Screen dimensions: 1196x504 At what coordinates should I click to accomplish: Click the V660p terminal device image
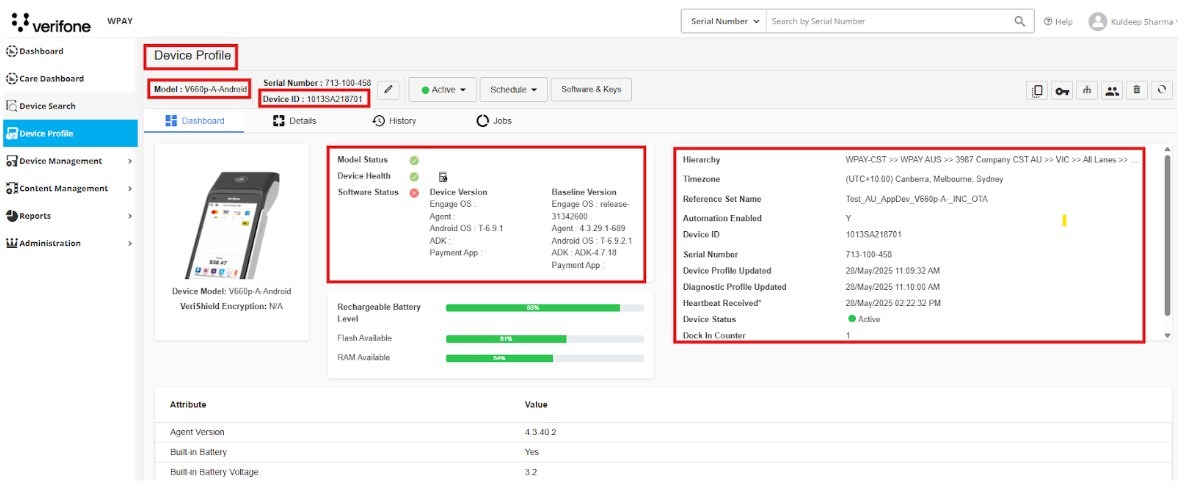[x=231, y=225]
